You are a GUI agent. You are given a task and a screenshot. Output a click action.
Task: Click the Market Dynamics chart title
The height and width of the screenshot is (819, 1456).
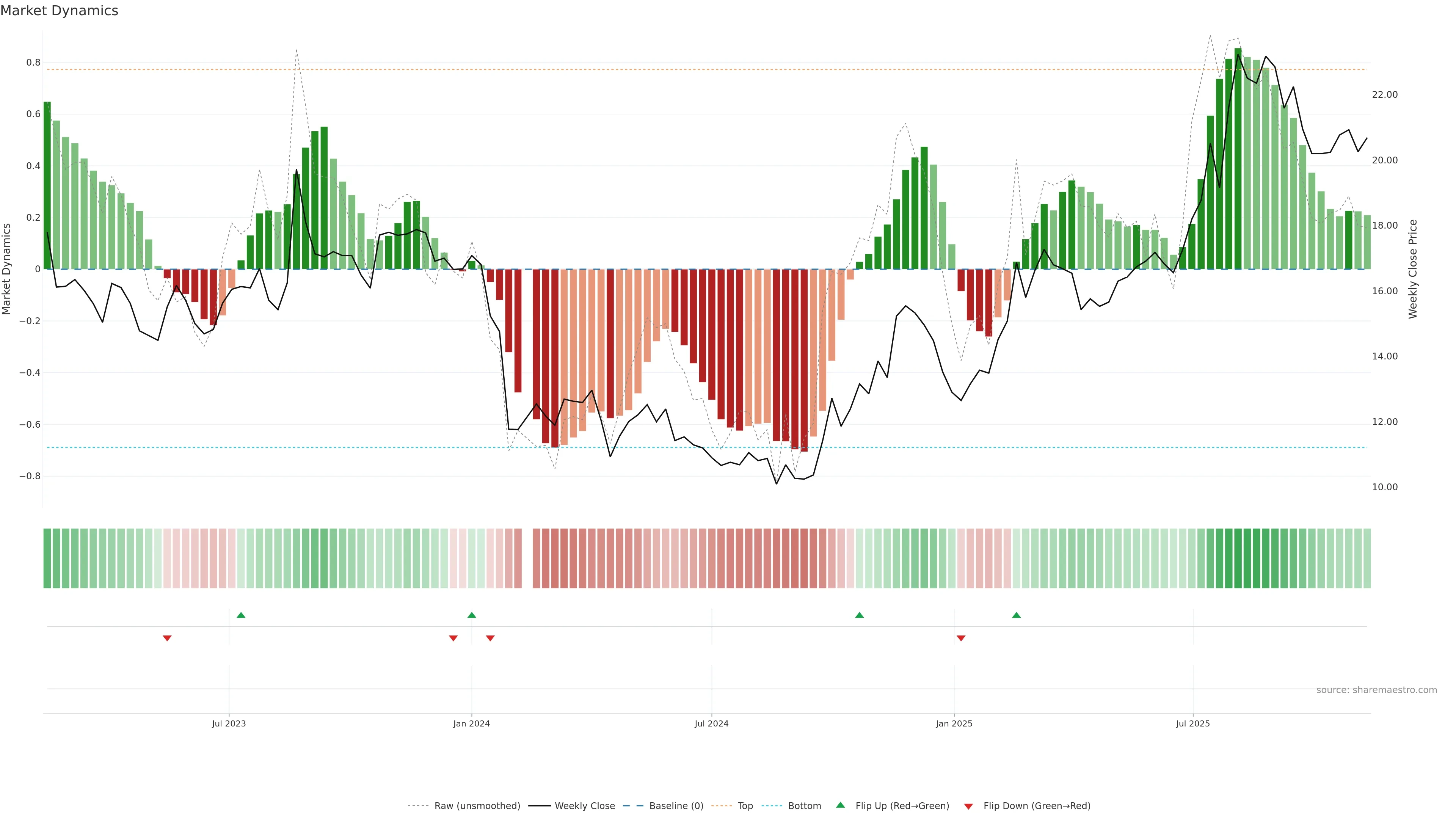coord(60,11)
